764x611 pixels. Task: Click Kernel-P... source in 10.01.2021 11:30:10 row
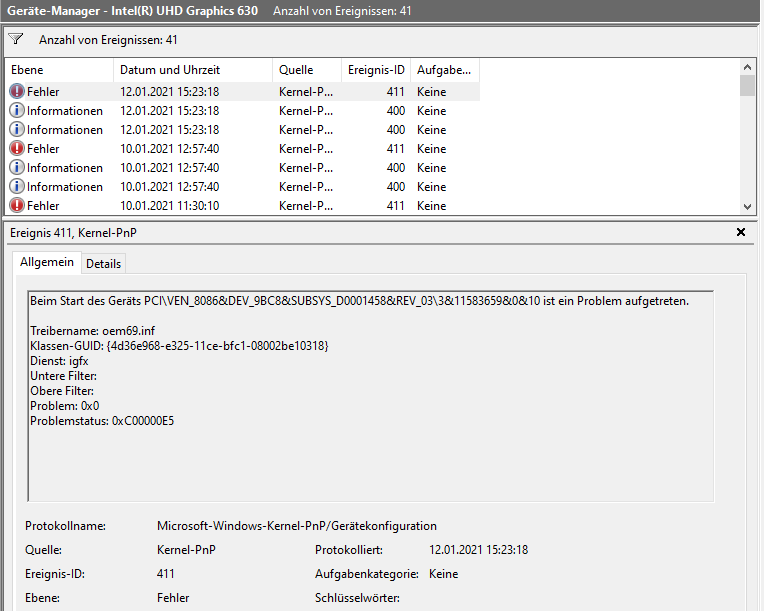coord(306,205)
